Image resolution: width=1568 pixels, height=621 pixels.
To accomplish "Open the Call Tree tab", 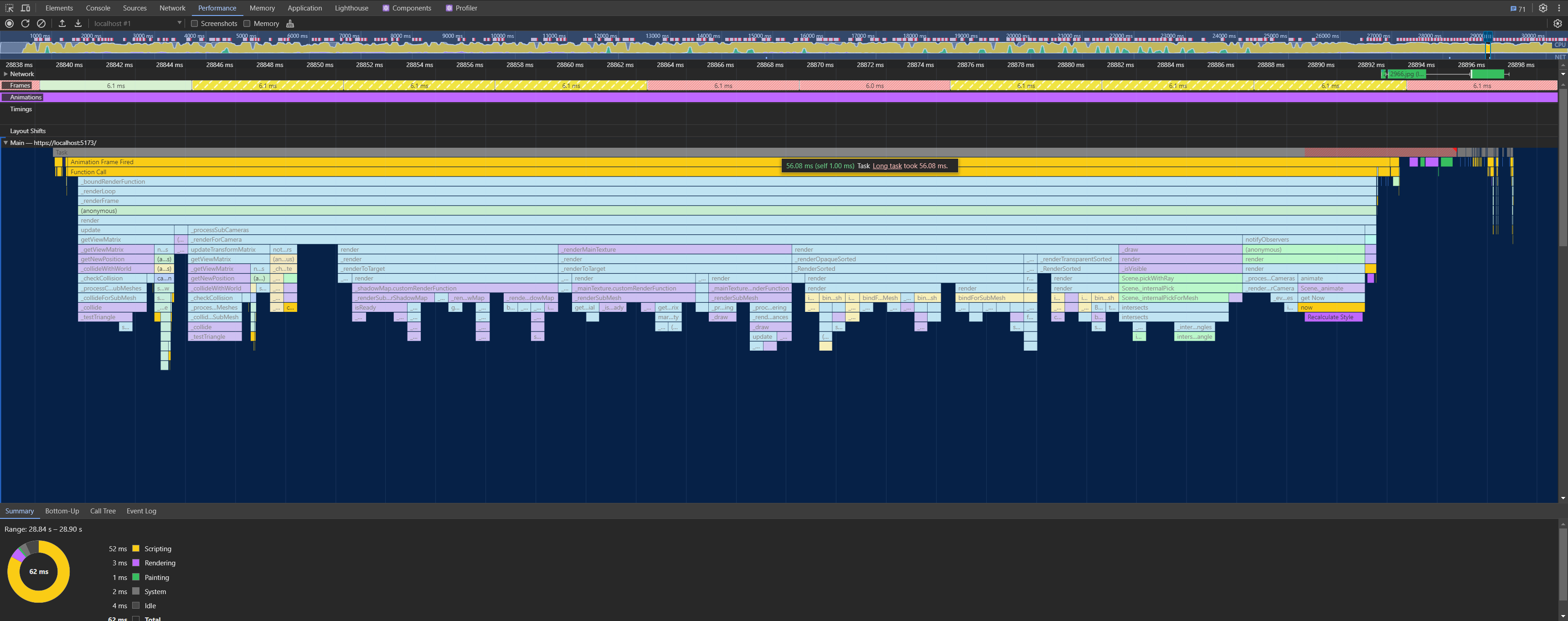I will point(103,511).
